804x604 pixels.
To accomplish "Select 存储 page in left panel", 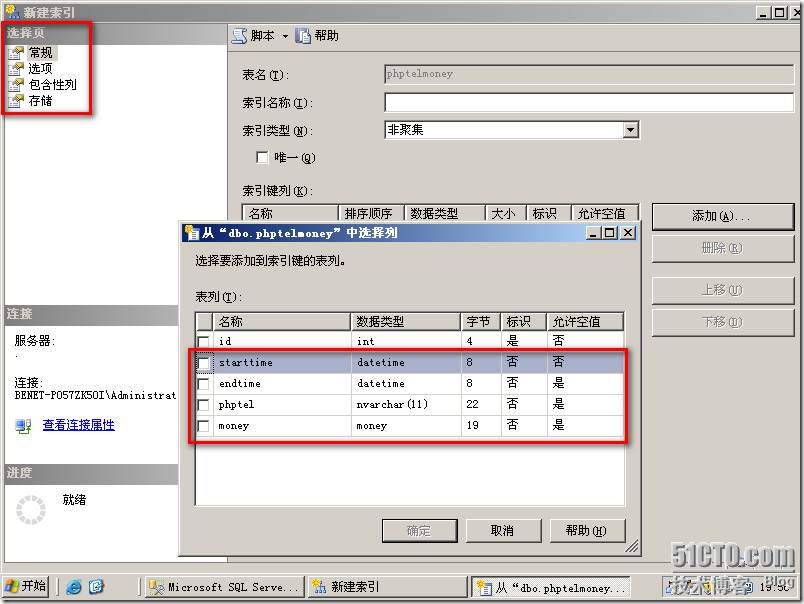I will tap(41, 100).
